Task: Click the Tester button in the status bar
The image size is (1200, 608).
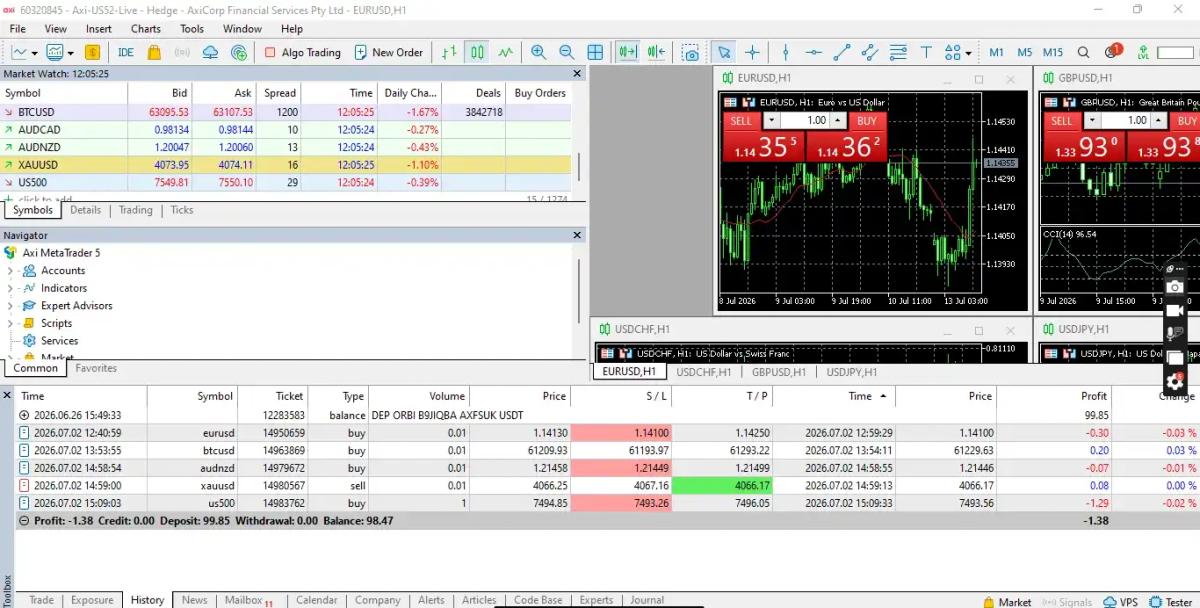Action: (1170, 602)
